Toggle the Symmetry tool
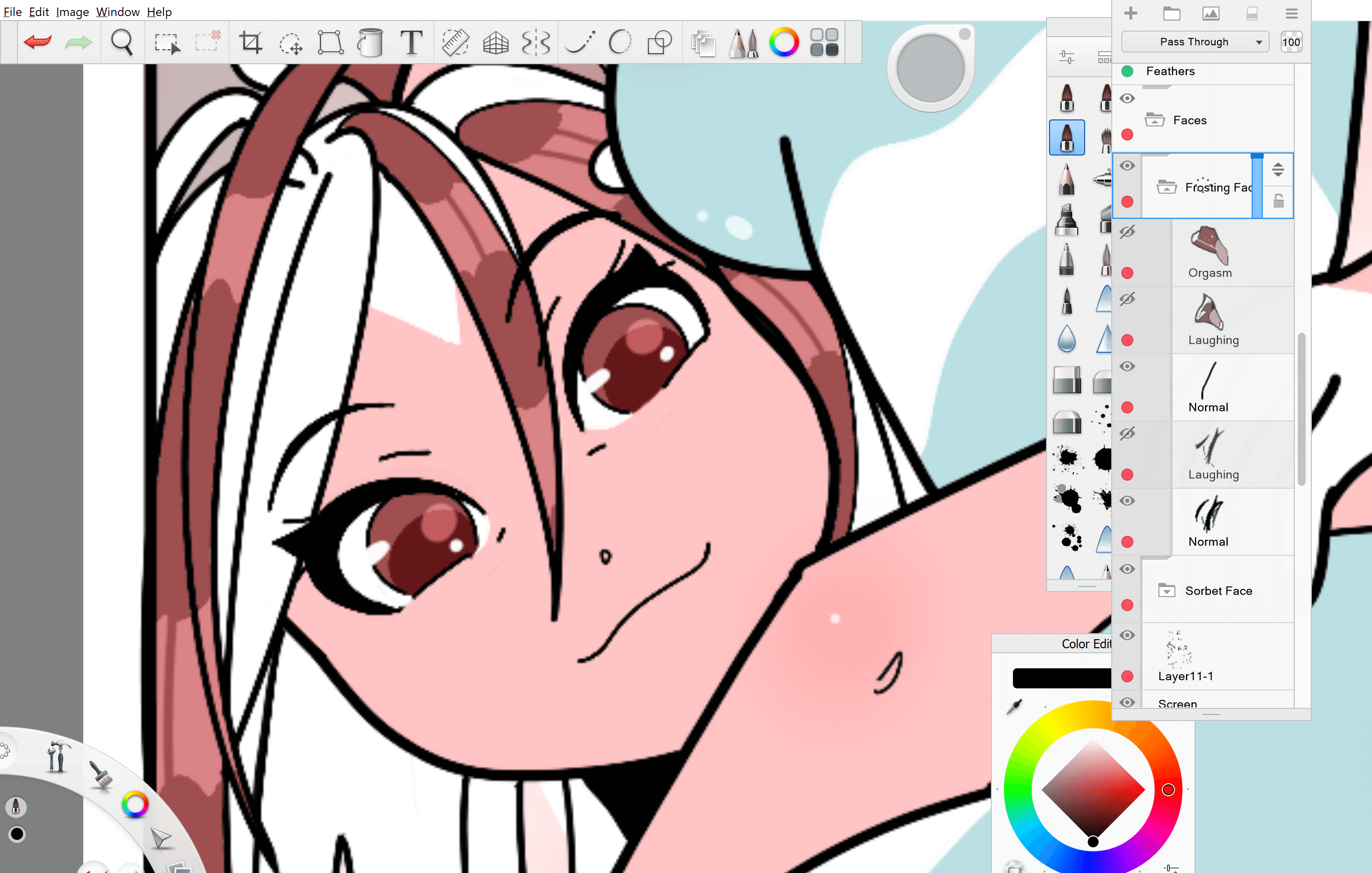This screenshot has height=873, width=1372. tap(536, 42)
